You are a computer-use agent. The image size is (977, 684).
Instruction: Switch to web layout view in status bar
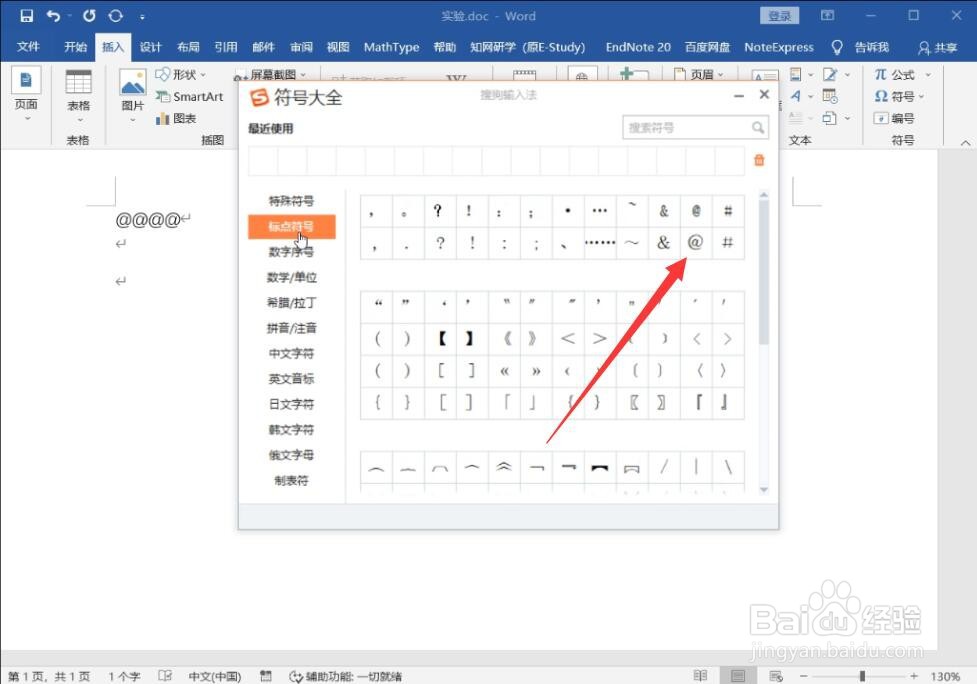776,676
